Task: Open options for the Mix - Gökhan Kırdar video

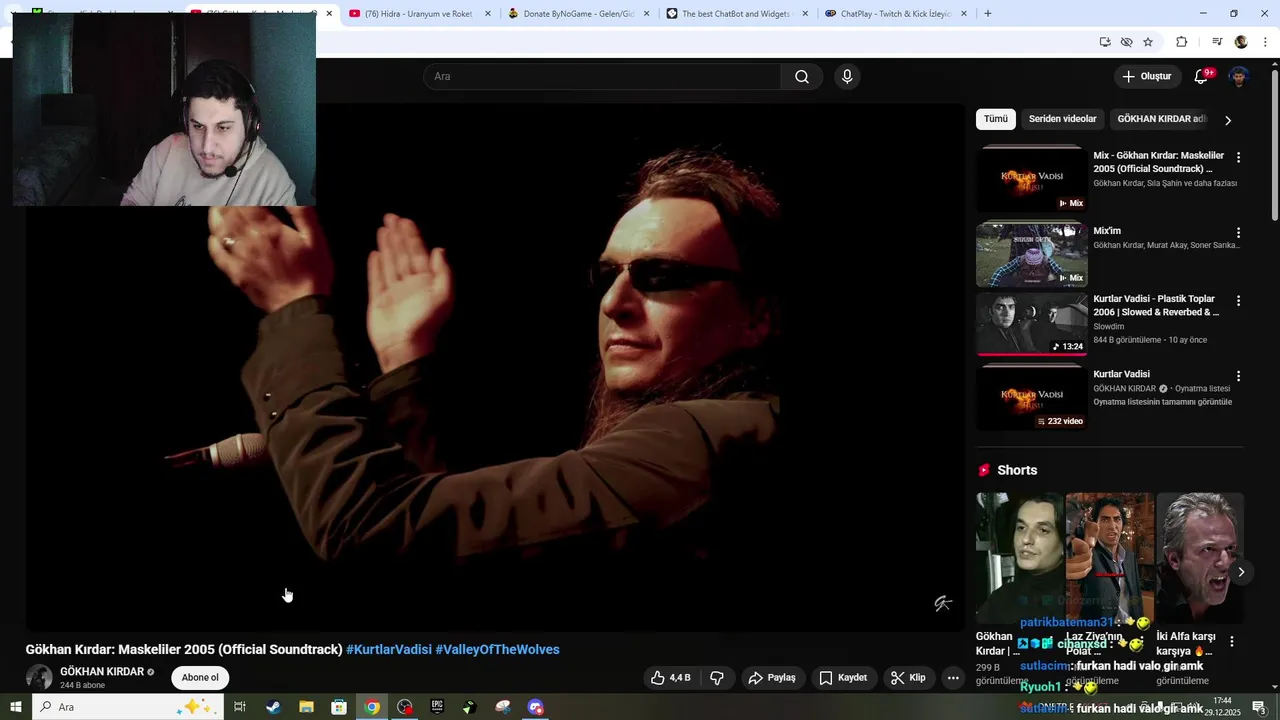Action: [x=1238, y=158]
